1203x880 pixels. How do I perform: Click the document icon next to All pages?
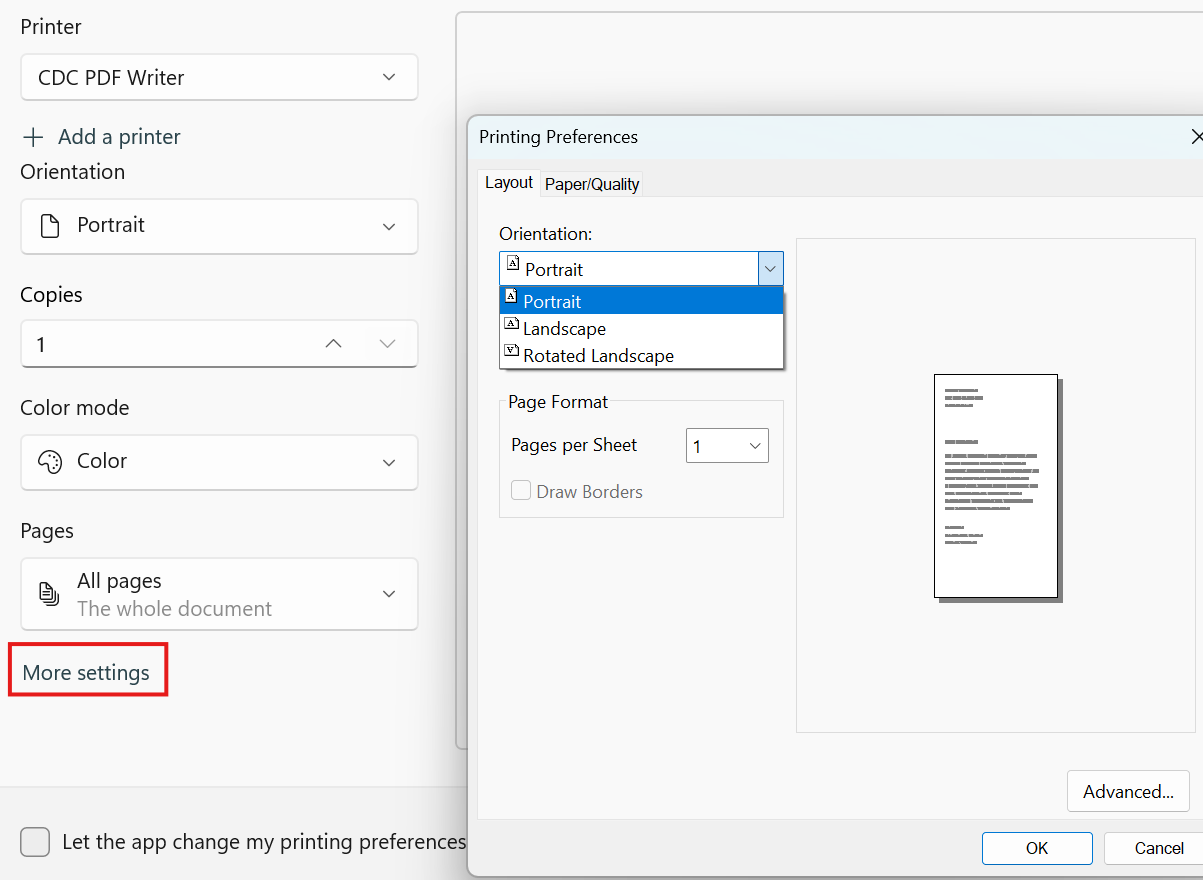coord(49,592)
